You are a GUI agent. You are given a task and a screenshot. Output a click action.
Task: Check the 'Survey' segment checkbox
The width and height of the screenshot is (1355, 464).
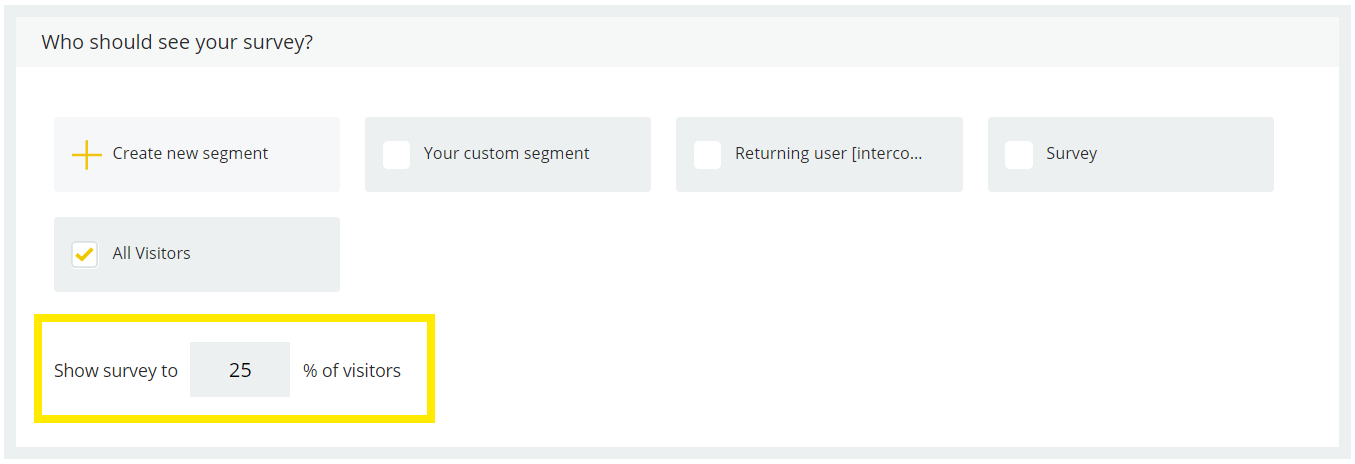(1019, 154)
